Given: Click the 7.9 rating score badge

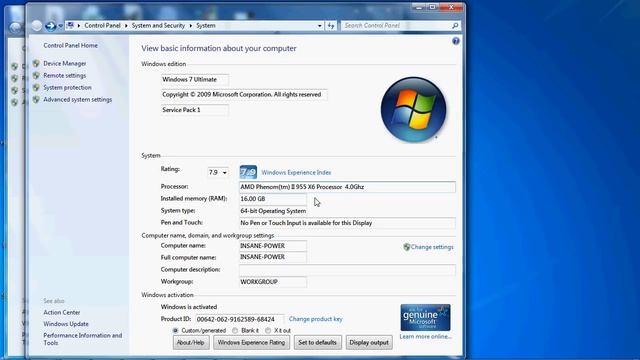Looking at the screenshot, I should [x=248, y=172].
